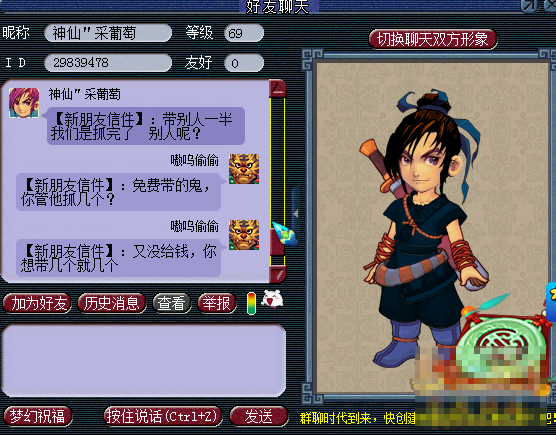
Task: Collapse the character portrait panel with side arrow
Action: pyautogui.click(x=295, y=213)
